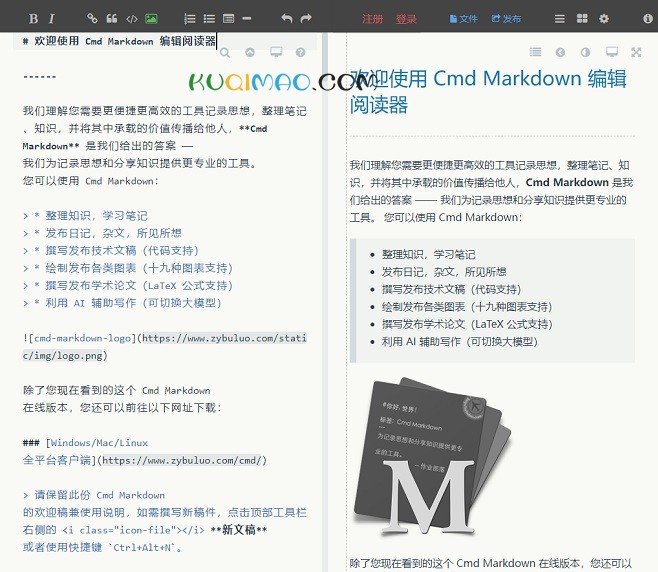Insert a hyperlink with the link icon
Viewport: 658px width, 572px height.
click(92, 18)
